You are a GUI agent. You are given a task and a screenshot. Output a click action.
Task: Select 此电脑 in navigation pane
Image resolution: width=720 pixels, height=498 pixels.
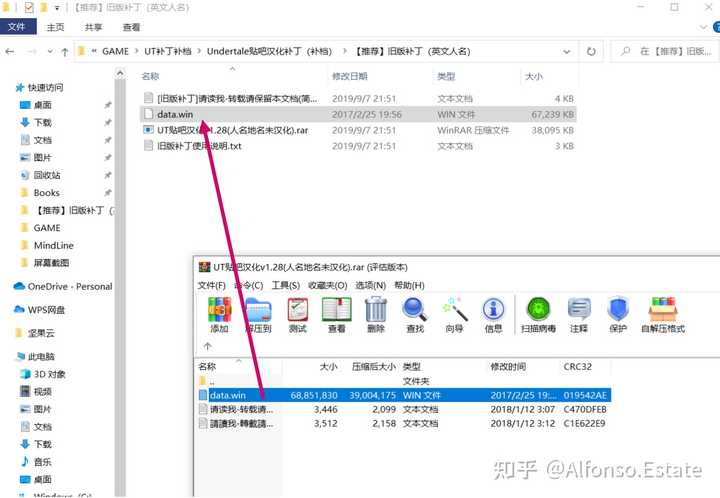point(35,357)
